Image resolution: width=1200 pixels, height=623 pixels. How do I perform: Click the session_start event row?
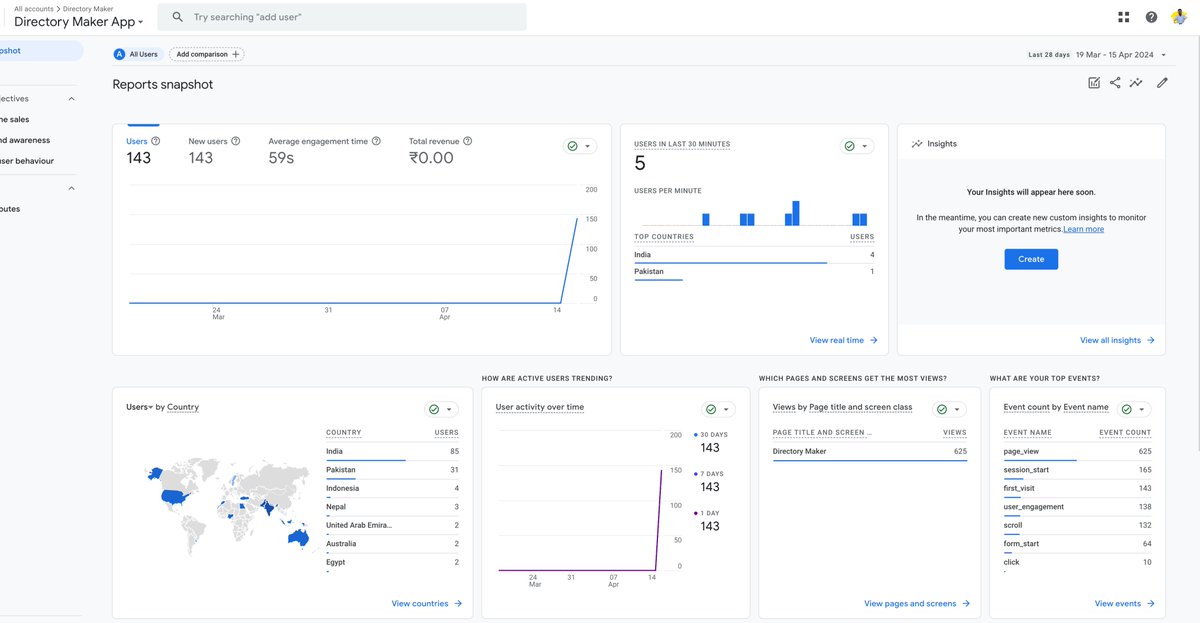point(1077,470)
